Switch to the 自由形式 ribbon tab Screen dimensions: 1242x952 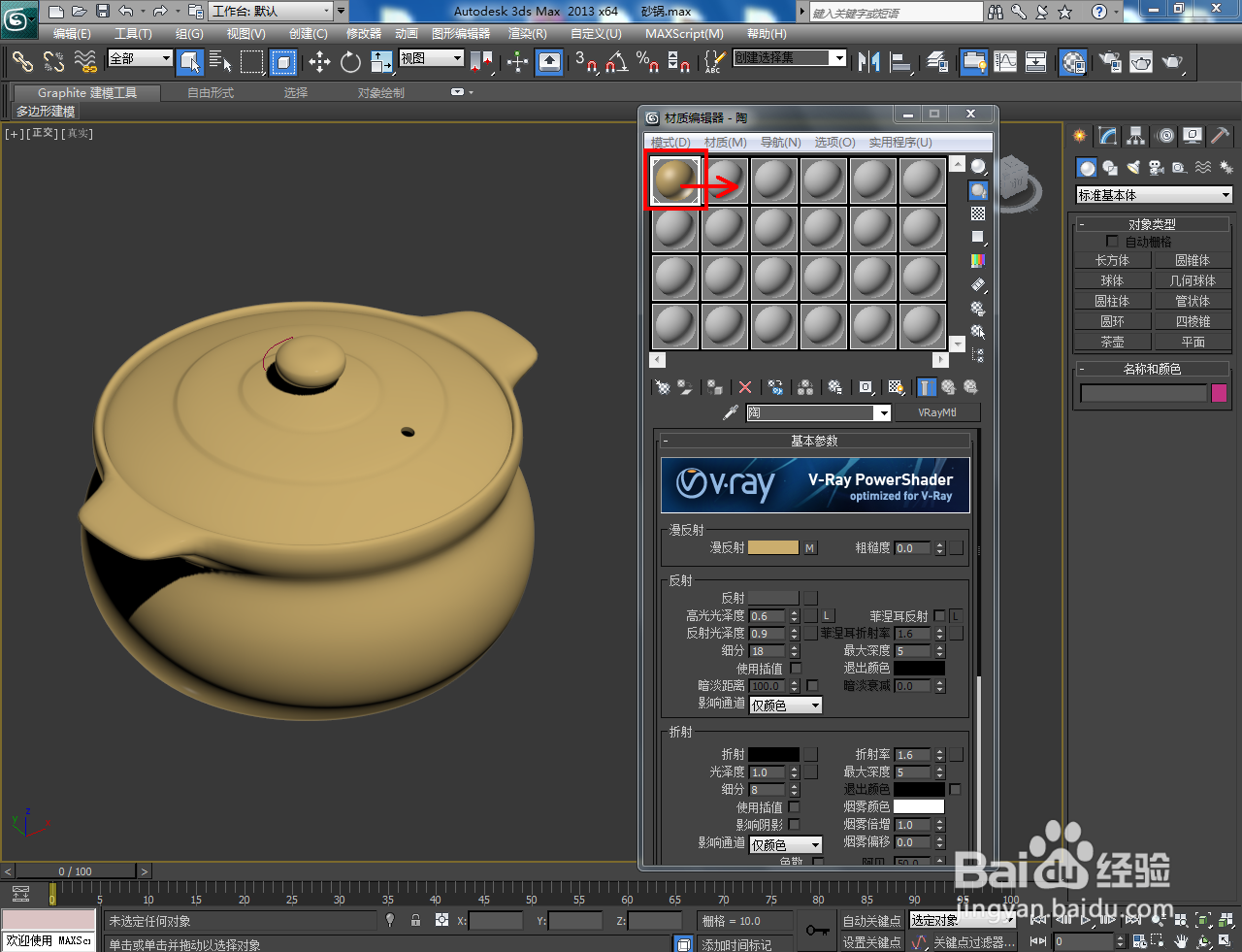pyautogui.click(x=211, y=93)
